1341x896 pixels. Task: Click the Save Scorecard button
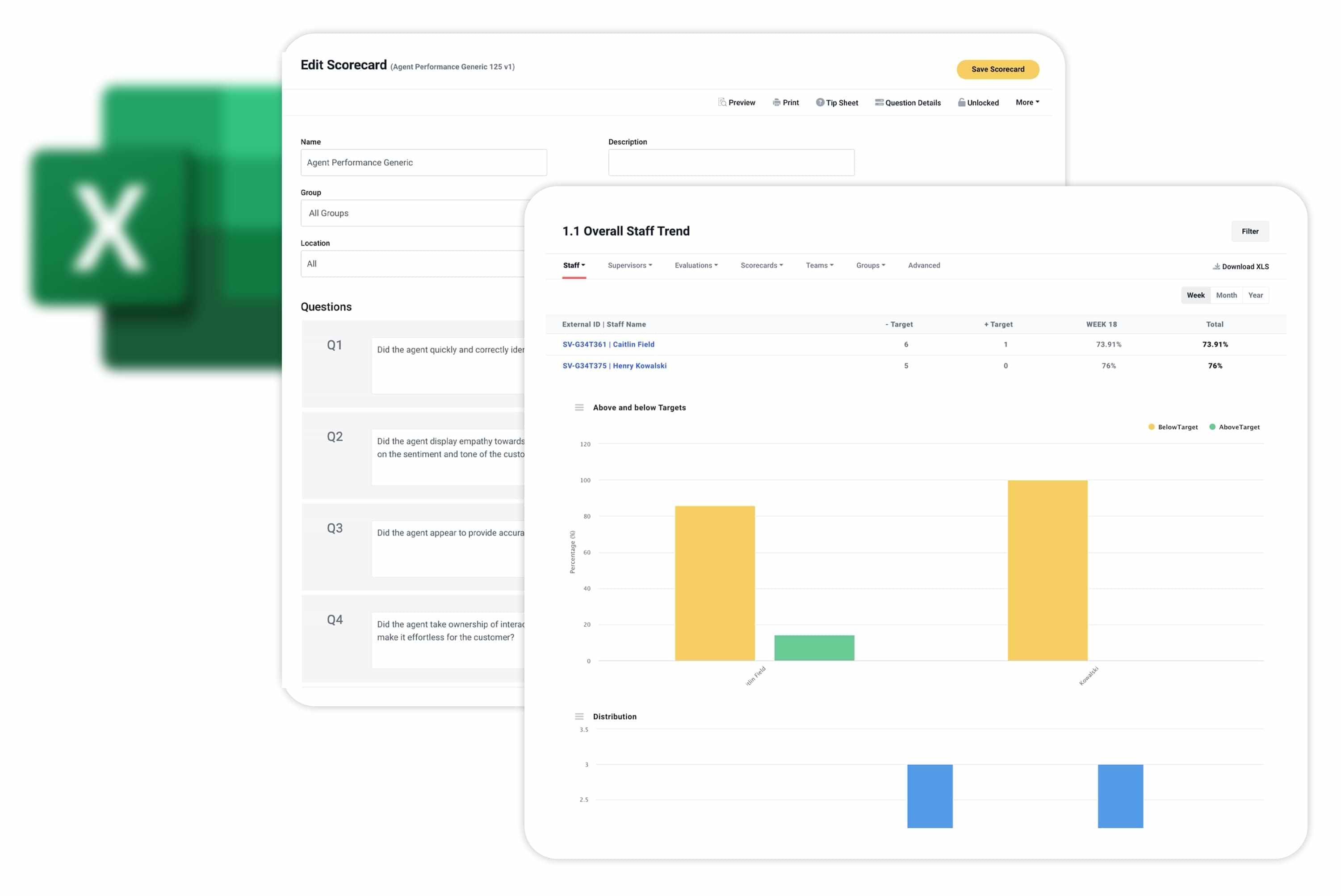coord(997,69)
